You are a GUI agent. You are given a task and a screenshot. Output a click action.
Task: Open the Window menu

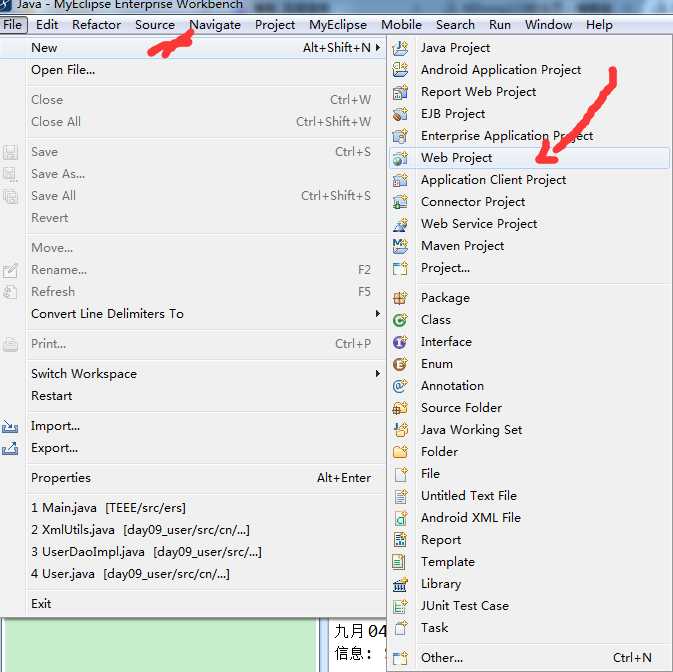pos(549,25)
